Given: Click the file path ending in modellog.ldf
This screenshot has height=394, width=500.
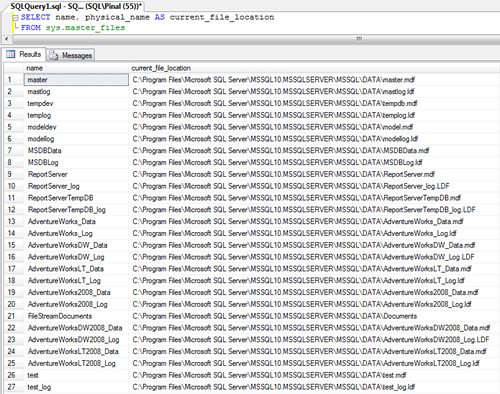Looking at the screenshot, I should [275, 139].
